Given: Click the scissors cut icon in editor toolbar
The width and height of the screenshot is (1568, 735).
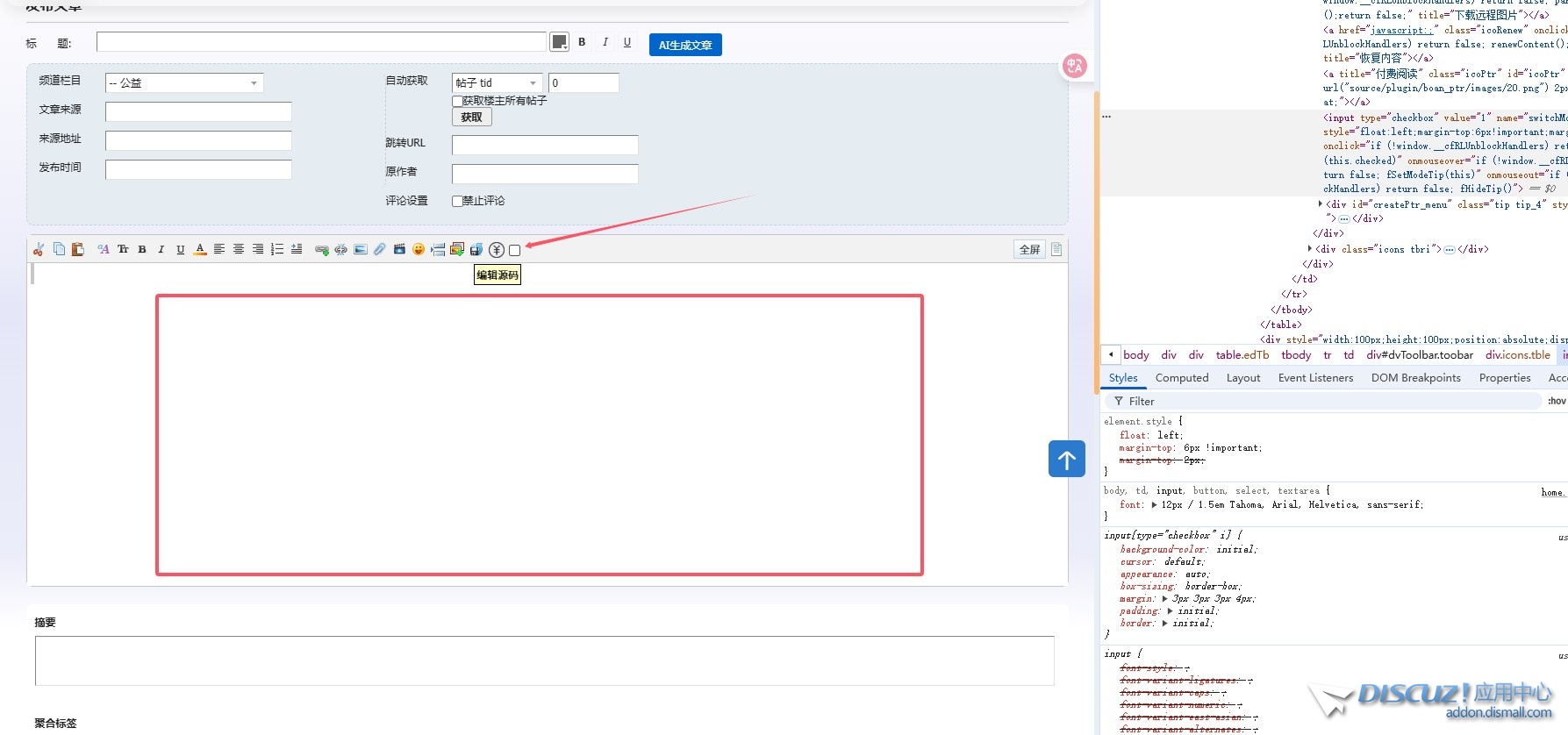Looking at the screenshot, I should coord(39,250).
